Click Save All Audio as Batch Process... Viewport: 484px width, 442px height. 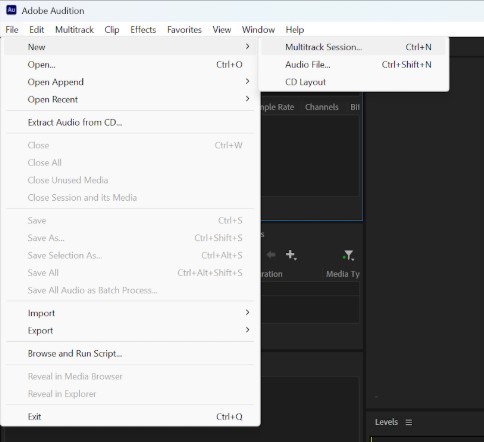tap(130, 290)
